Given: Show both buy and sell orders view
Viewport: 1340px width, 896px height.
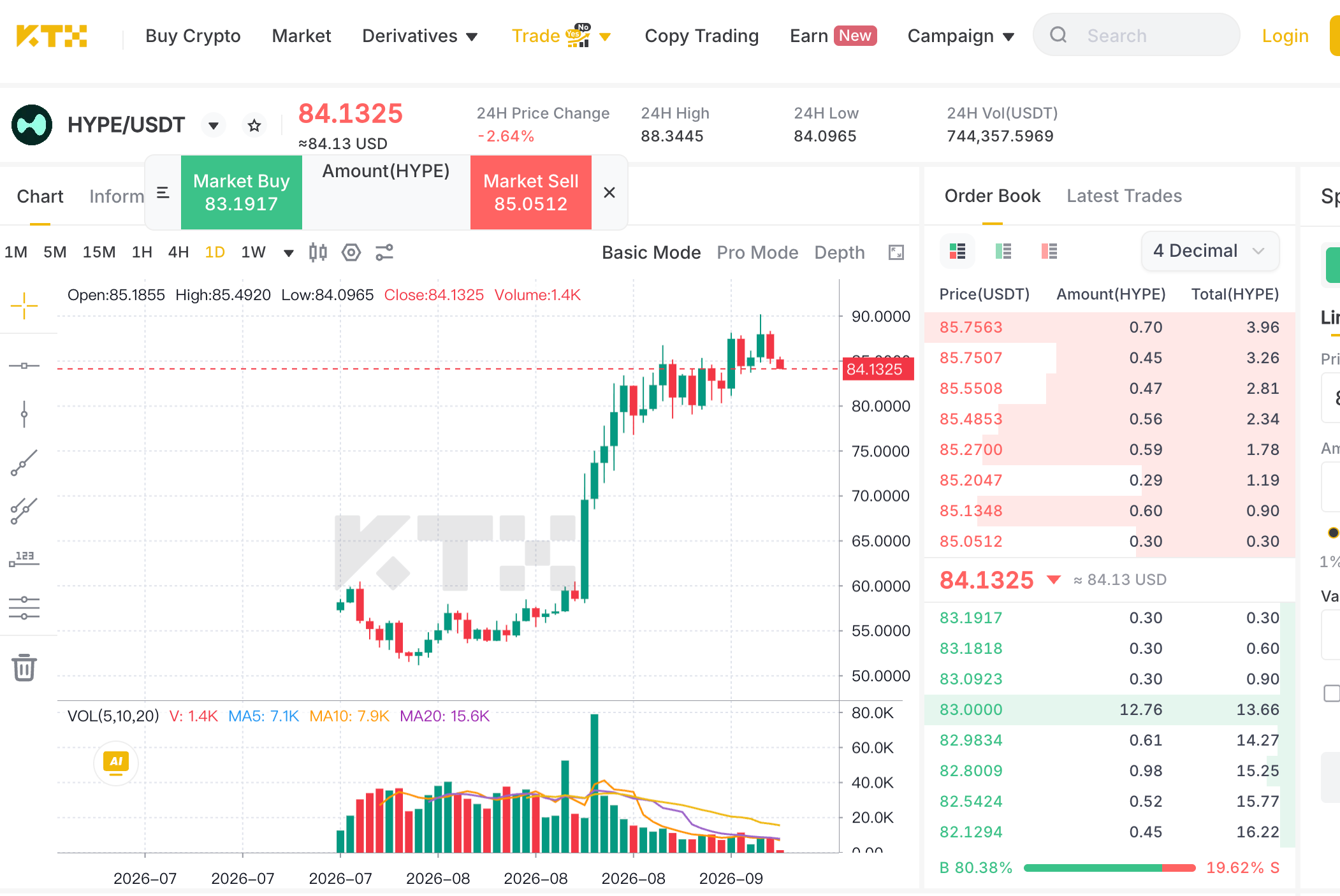Looking at the screenshot, I should click(x=958, y=251).
